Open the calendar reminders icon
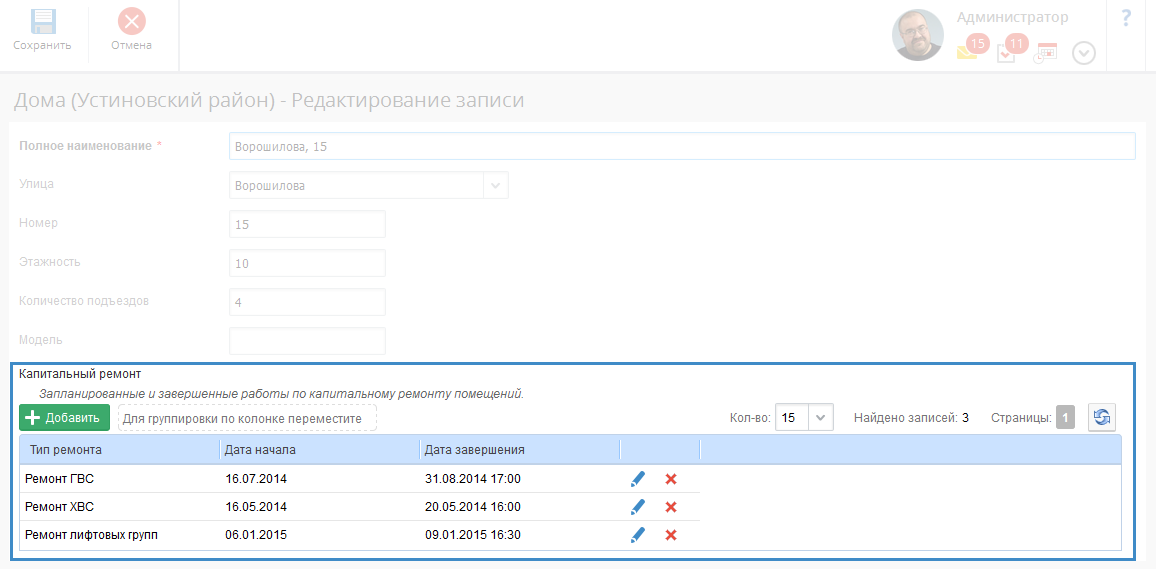This screenshot has width=1156, height=569. [1045, 53]
